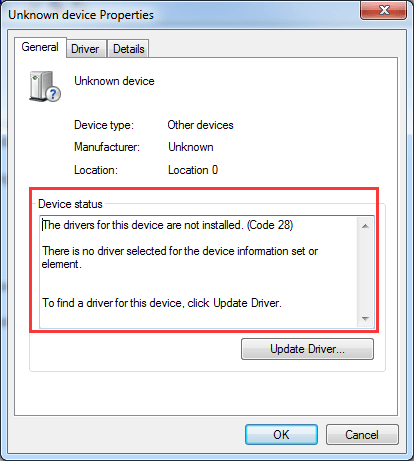This screenshot has height=461, width=414.
Task: Click the Manufacturer 'Unknown' value
Action: tap(191, 147)
